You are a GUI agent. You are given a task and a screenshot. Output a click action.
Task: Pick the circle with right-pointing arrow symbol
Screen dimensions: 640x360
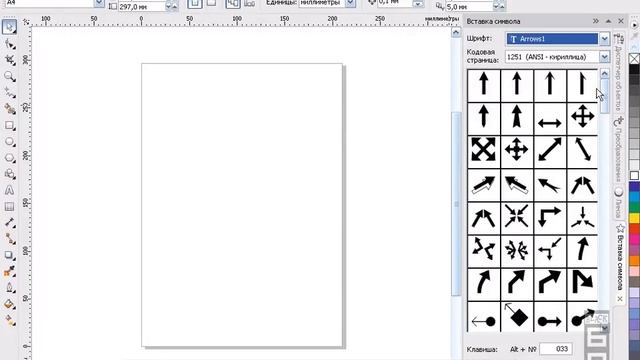point(549,321)
